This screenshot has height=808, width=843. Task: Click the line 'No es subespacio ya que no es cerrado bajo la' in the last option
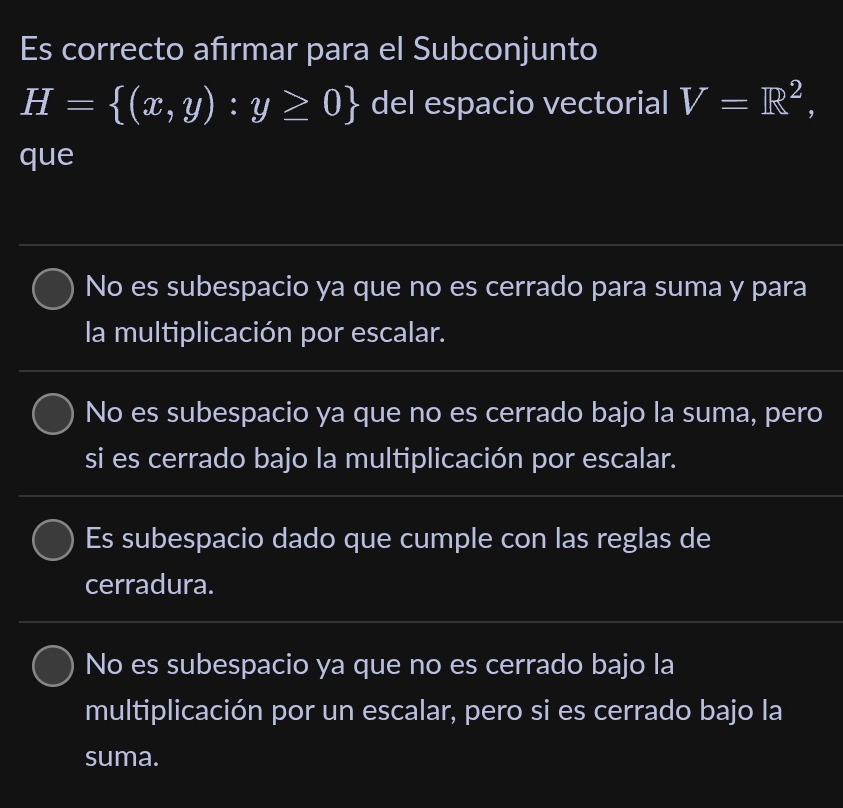(380, 664)
